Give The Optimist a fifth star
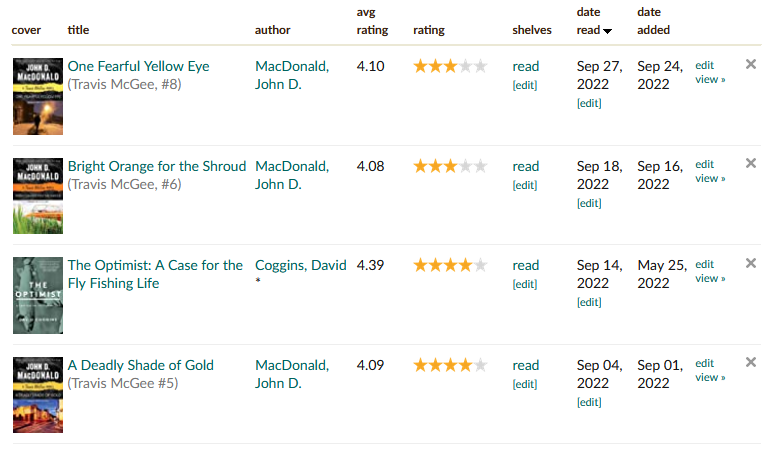Viewport: 776px width, 451px height. [x=481, y=265]
